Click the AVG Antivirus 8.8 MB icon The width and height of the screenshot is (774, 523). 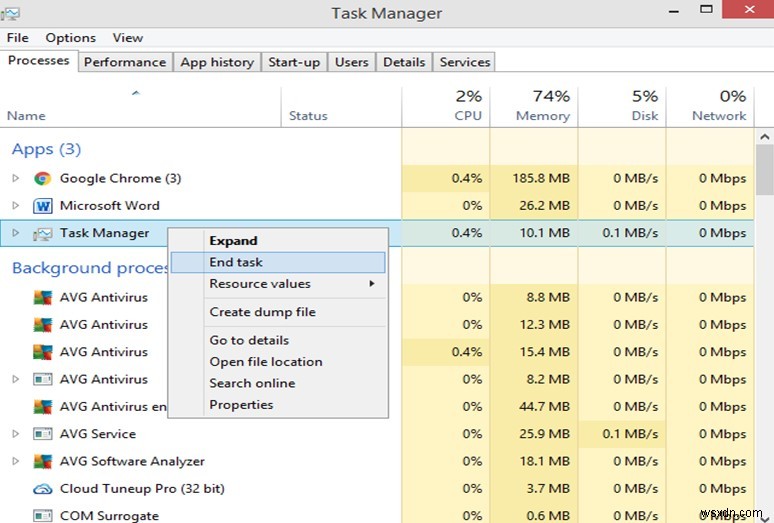coord(42,298)
